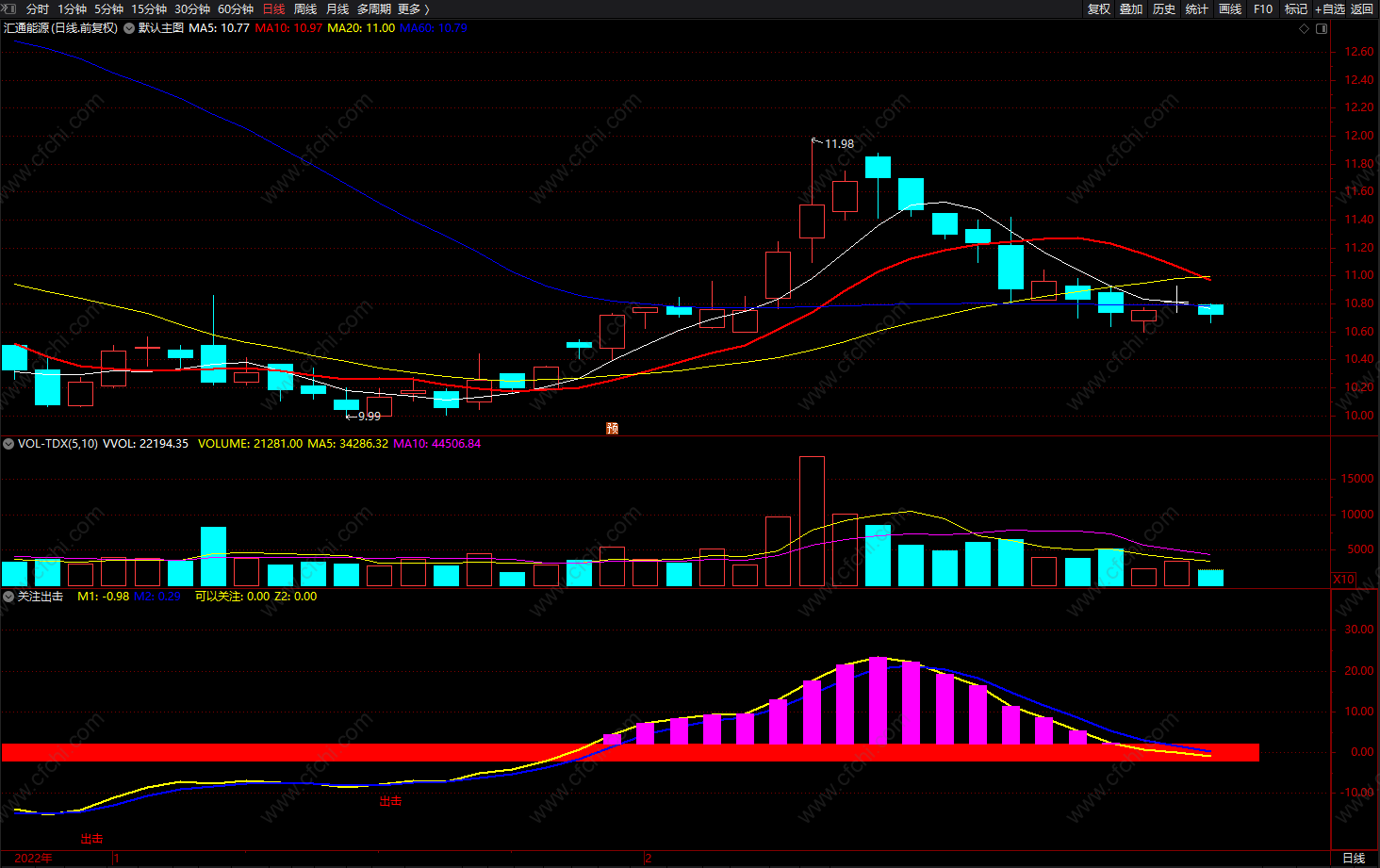Open the 多周期 multi-period view
Screen dimensions: 1380x868
click(x=374, y=8)
